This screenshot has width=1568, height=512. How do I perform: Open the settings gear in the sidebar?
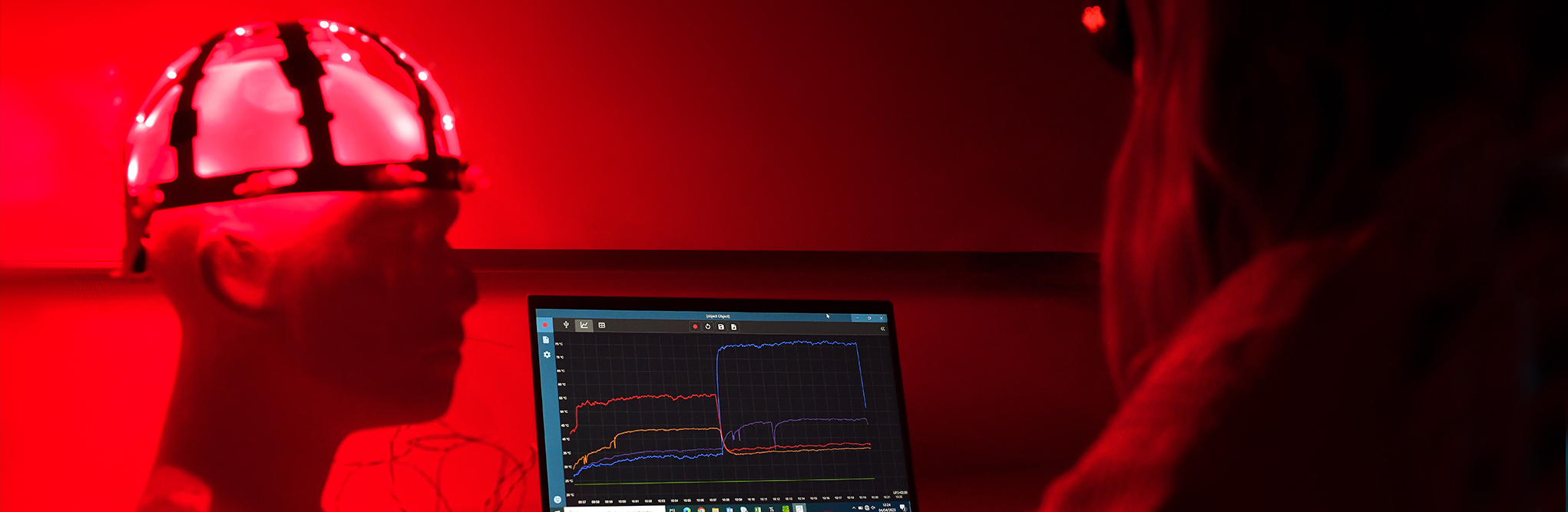(547, 355)
